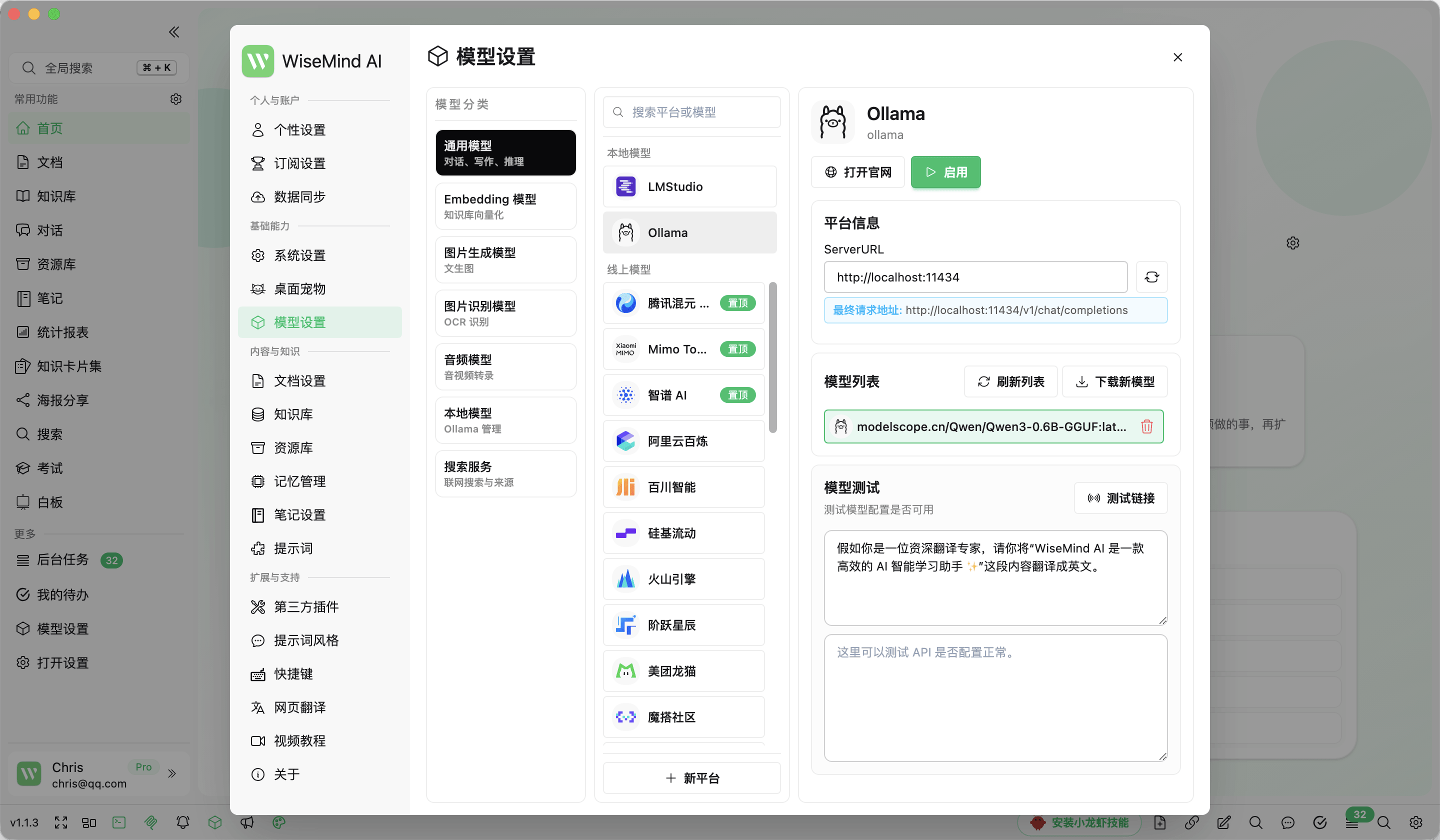Click 安装小龙虾技能 in bottom bar
The height and width of the screenshot is (840, 1440).
click(x=1079, y=822)
